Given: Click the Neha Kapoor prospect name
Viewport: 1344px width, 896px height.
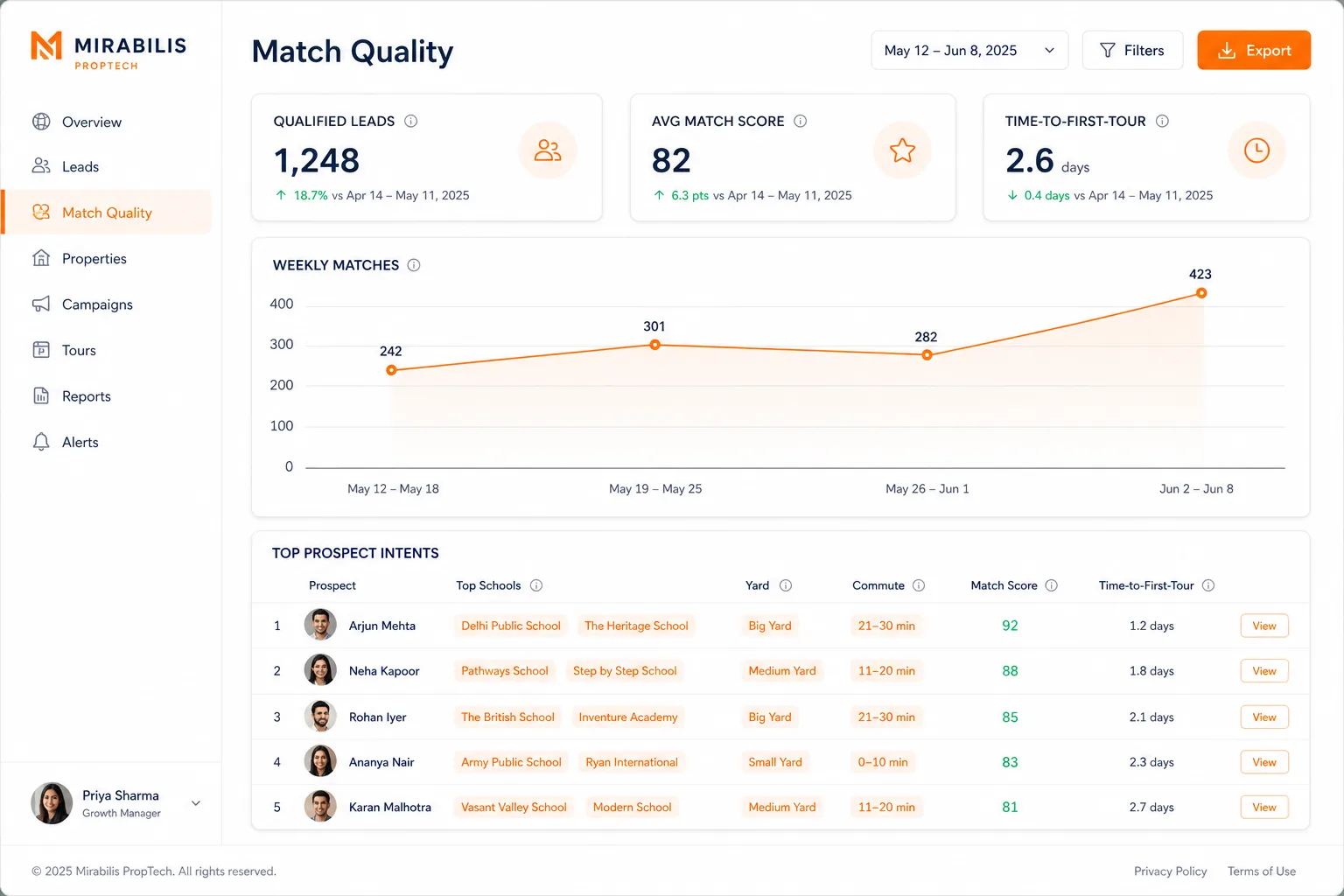Looking at the screenshot, I should point(384,671).
